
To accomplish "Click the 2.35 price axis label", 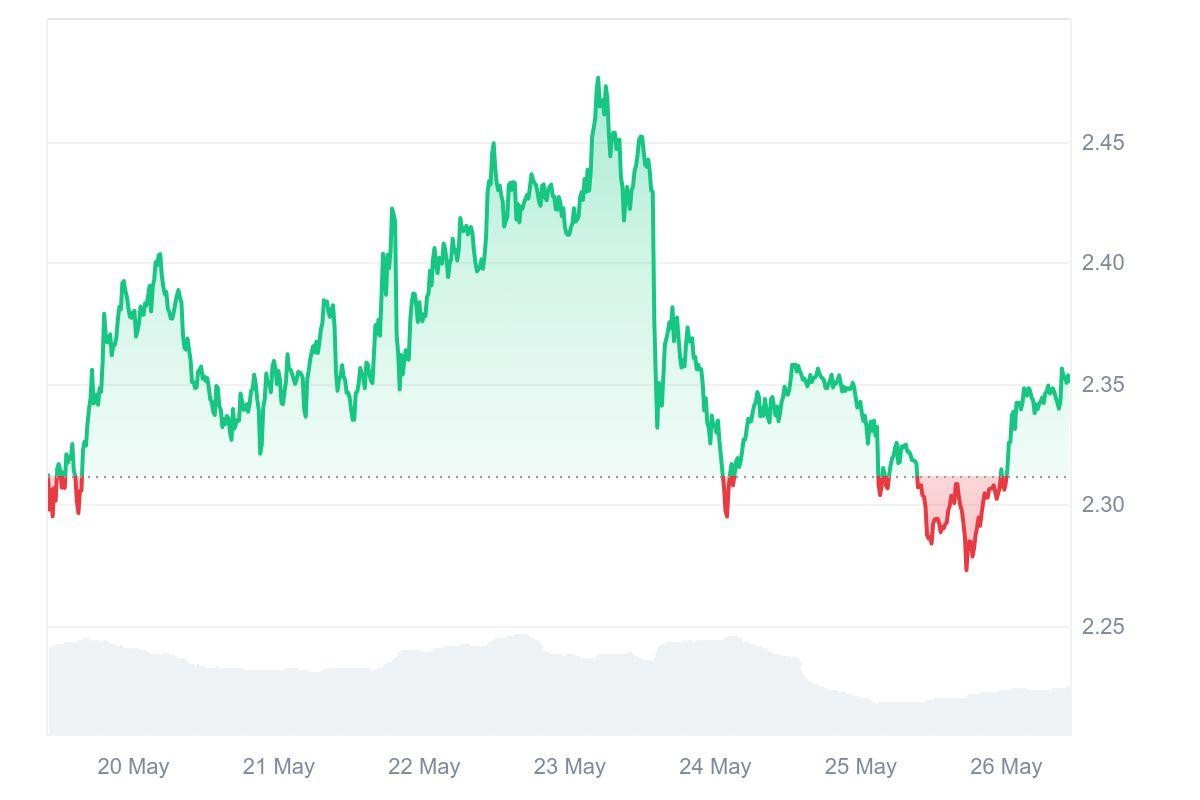I will click(x=1103, y=385).
